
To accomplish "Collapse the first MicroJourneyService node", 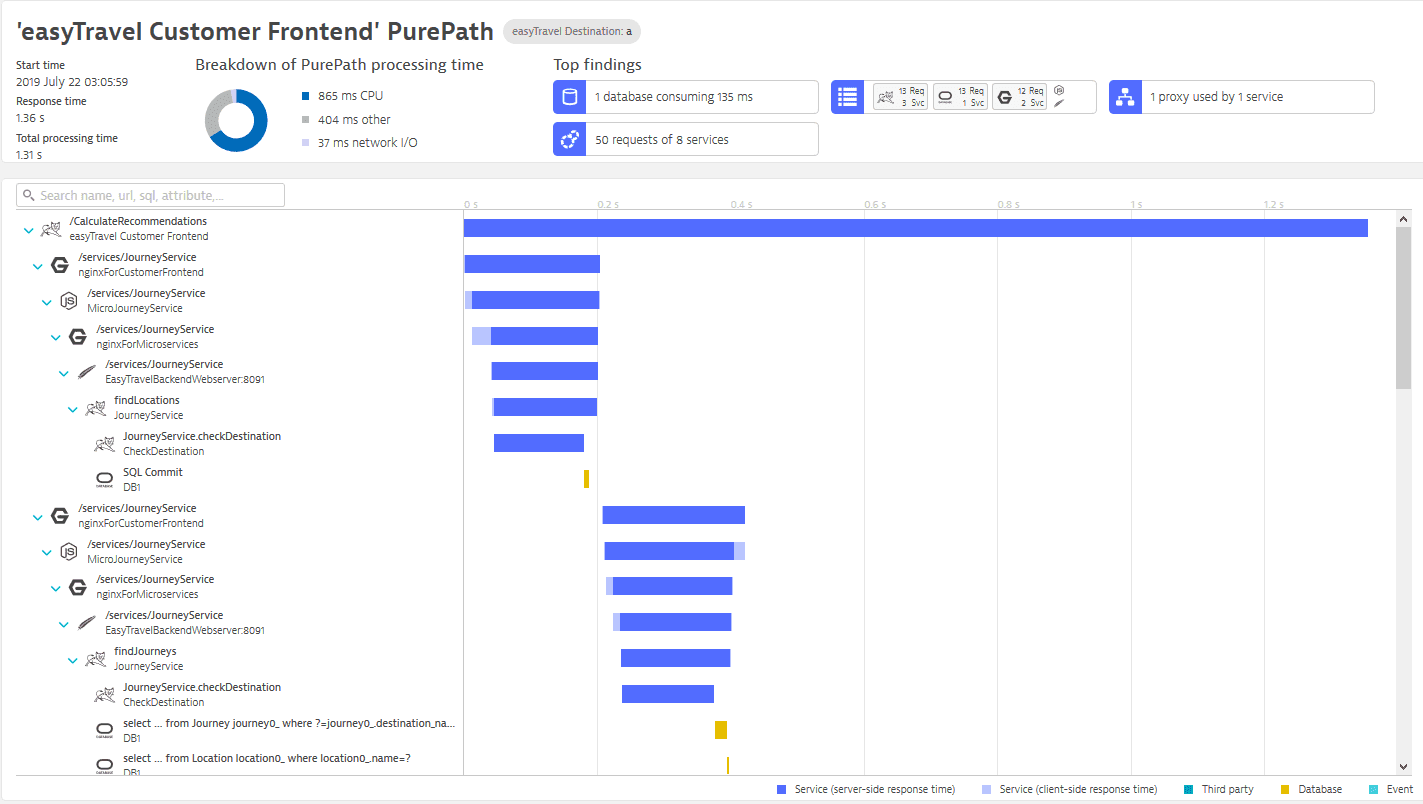I will point(46,302).
